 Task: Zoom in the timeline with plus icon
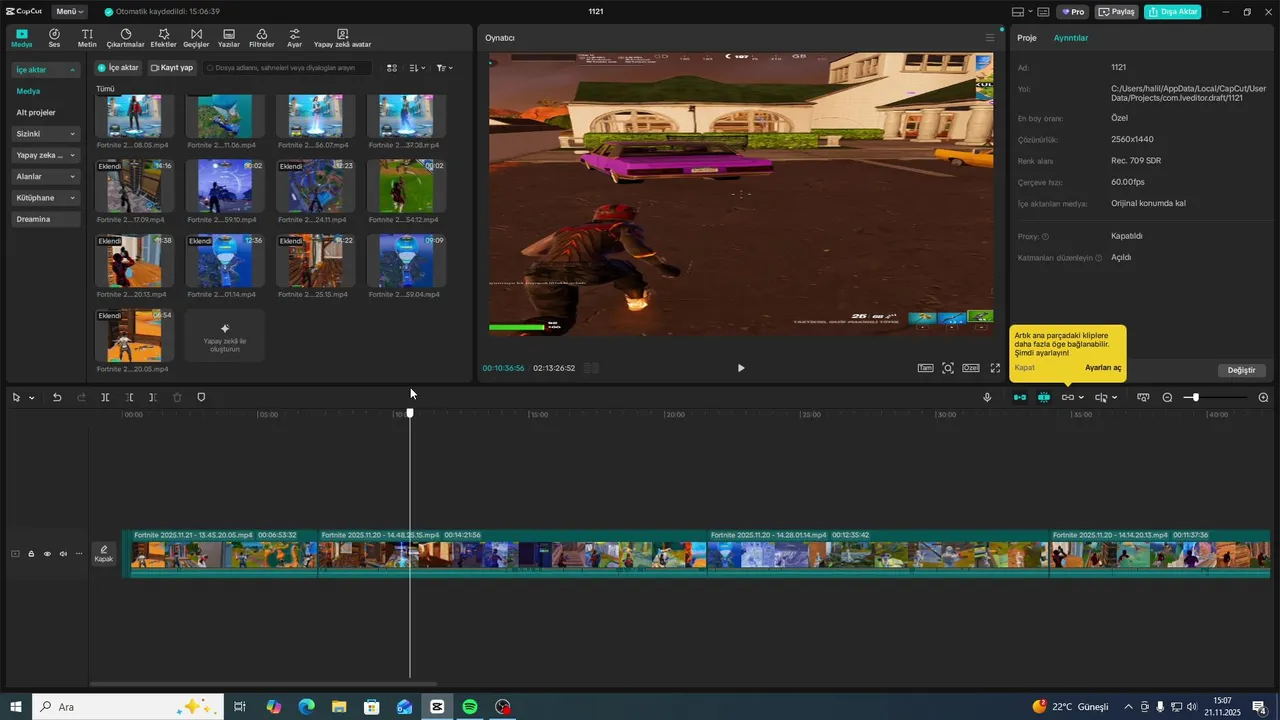1263,397
